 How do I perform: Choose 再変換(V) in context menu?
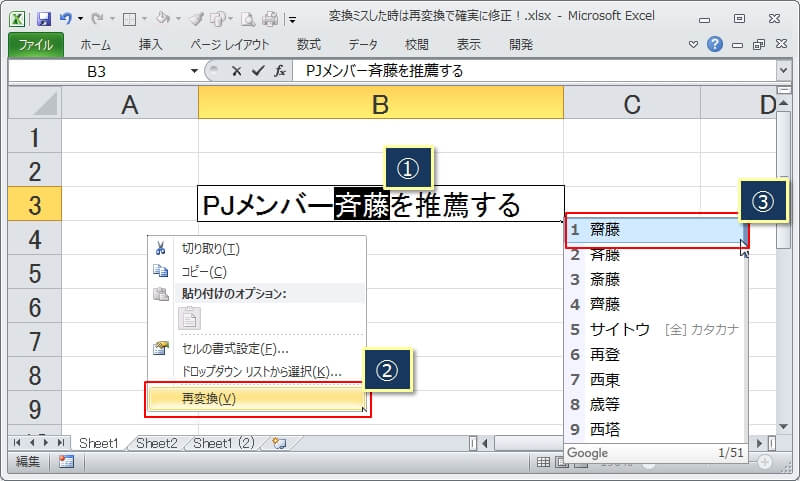coord(257,398)
